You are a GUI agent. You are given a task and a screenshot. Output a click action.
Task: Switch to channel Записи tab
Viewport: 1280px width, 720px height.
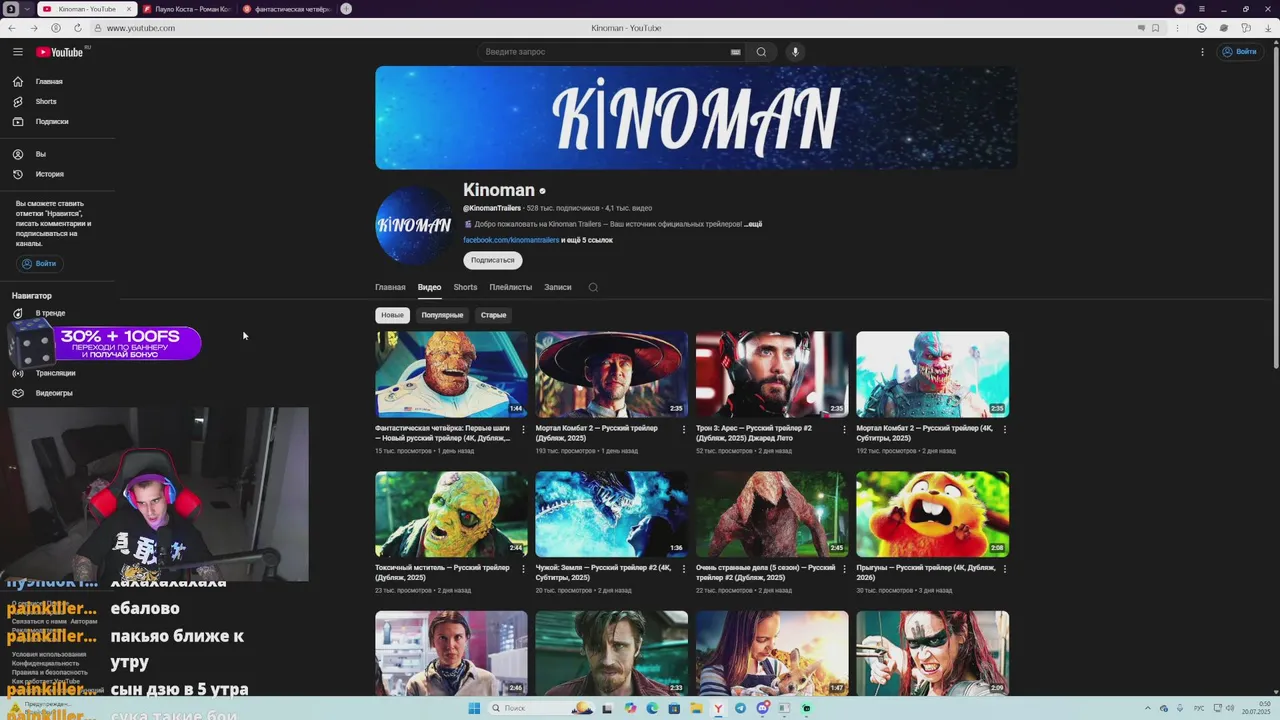pyautogui.click(x=558, y=287)
